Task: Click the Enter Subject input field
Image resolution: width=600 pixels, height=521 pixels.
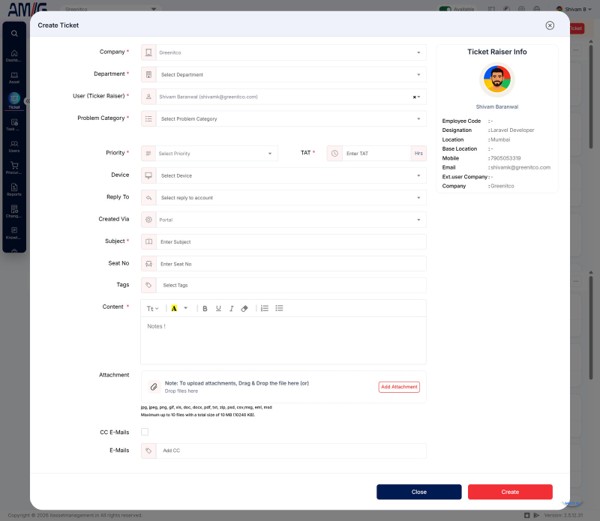Action: [x=291, y=242]
